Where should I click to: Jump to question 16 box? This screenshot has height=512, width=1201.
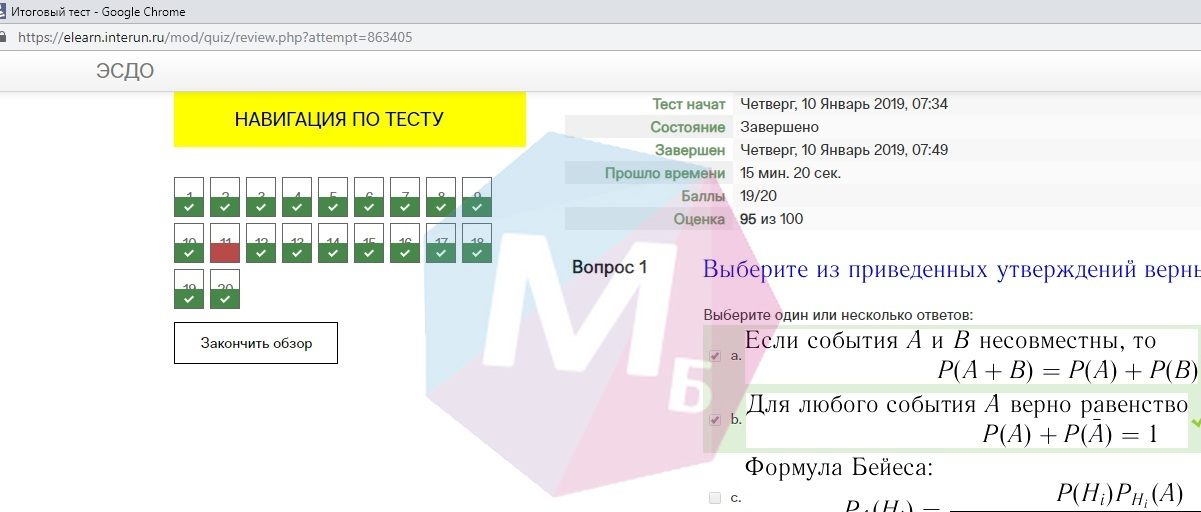pyautogui.click(x=405, y=243)
